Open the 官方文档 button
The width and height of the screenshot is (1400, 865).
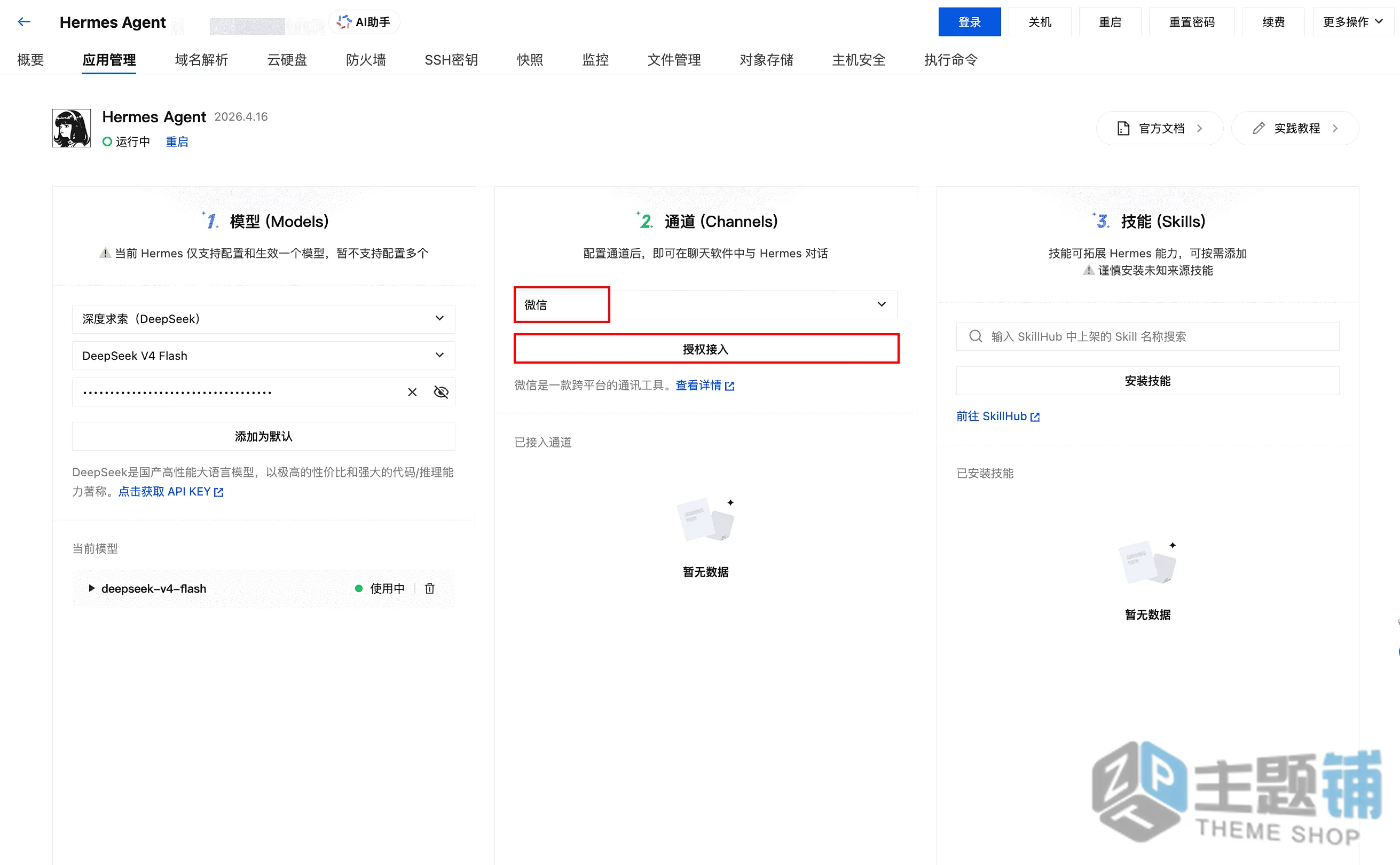pyautogui.click(x=1160, y=128)
